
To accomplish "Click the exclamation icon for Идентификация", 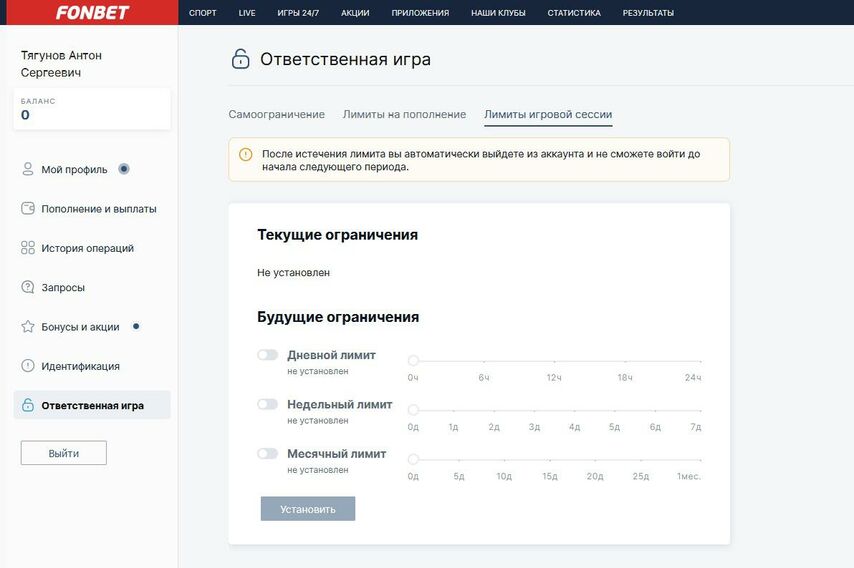I will point(28,365).
